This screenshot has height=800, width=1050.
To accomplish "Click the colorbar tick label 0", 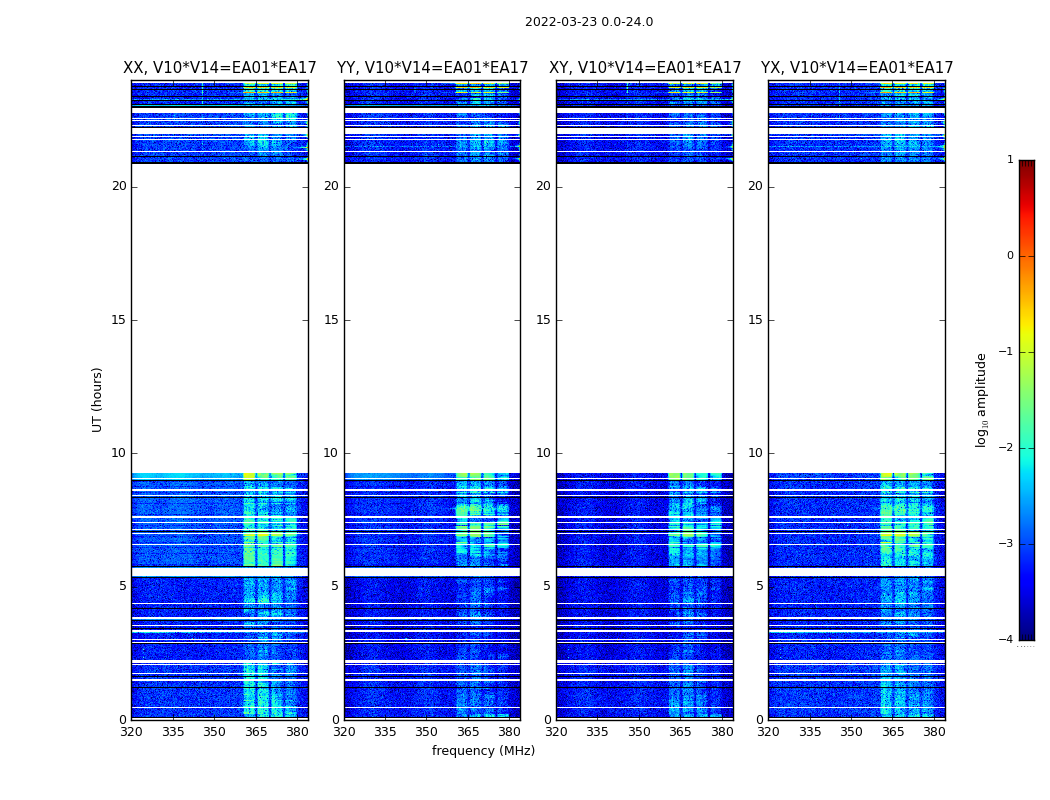I will tap(1010, 256).
